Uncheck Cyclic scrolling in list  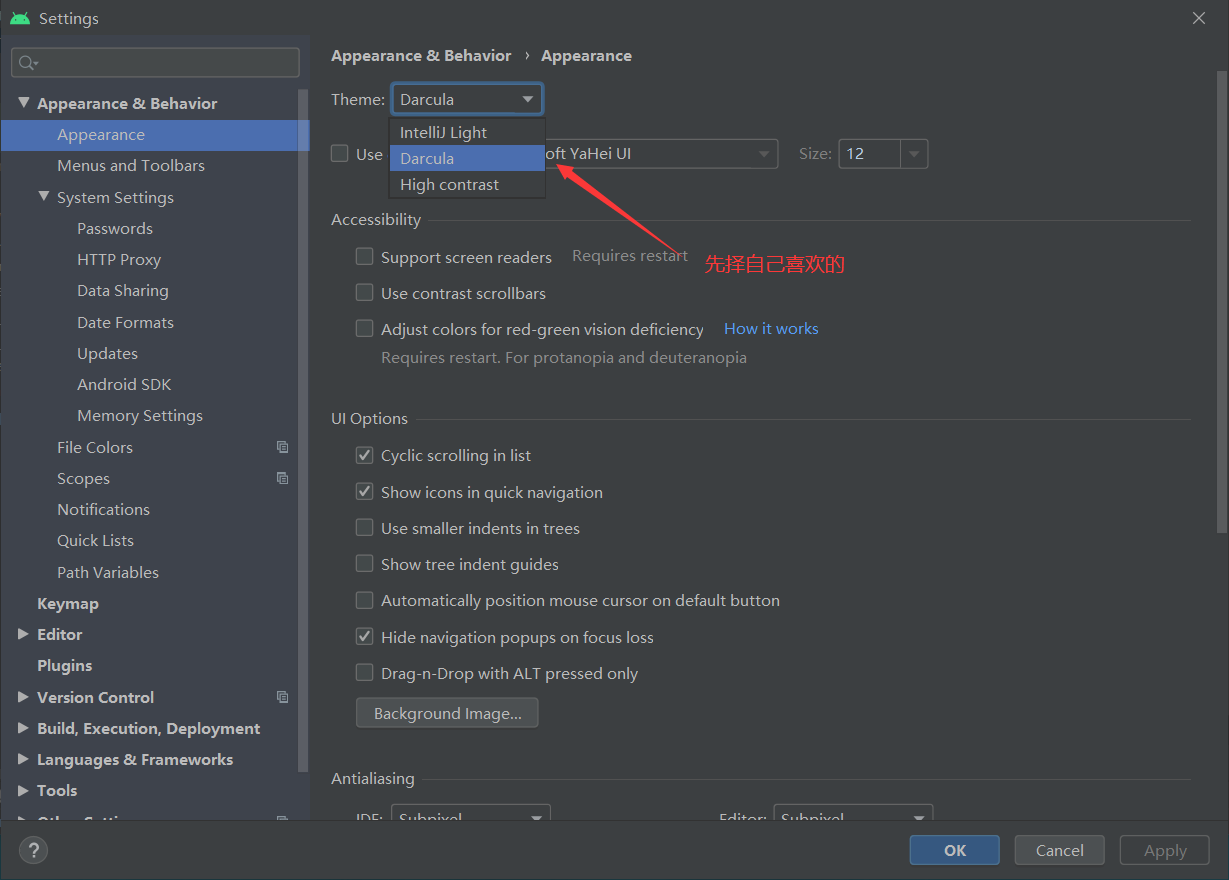tap(365, 455)
